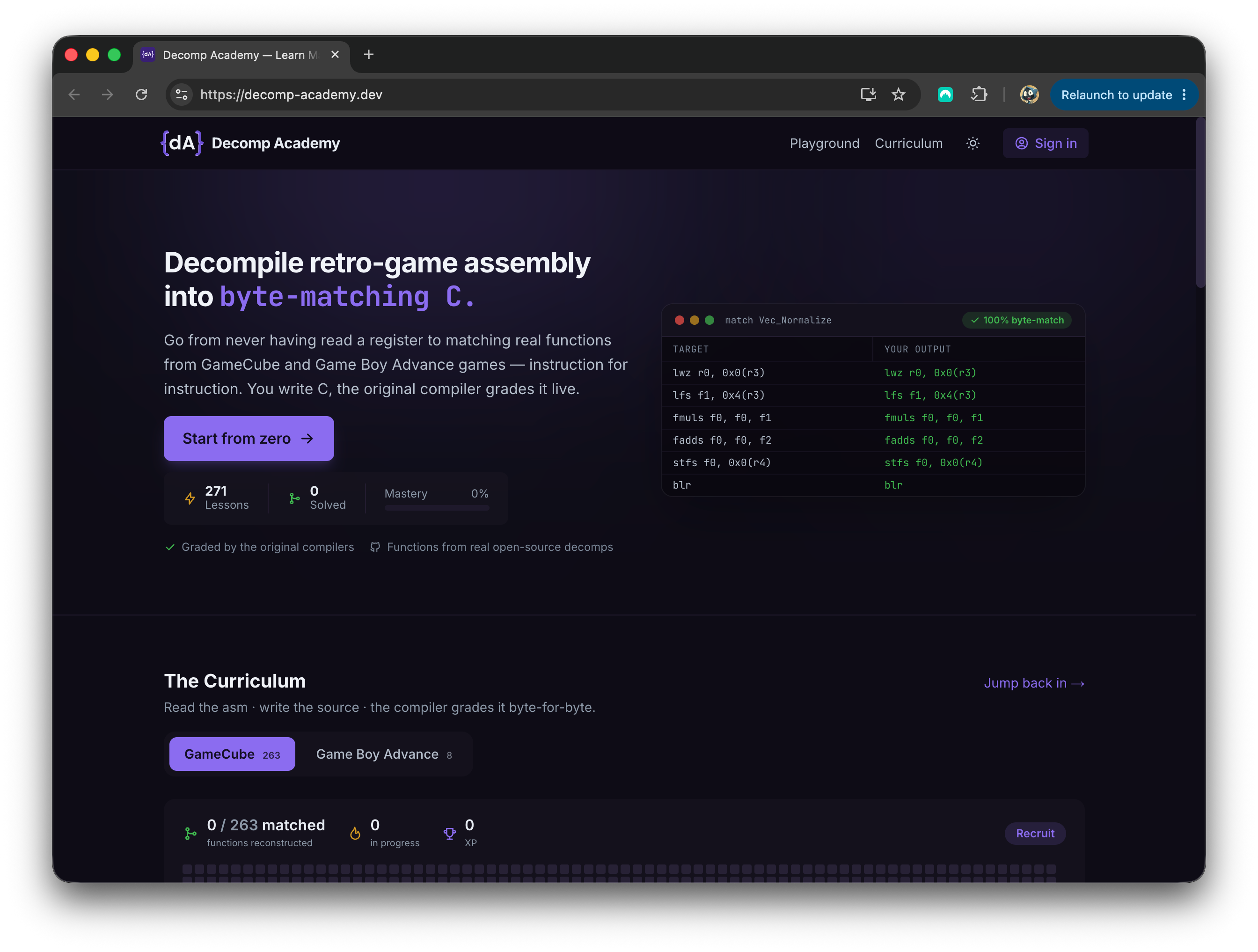Click 'The Curriculum' heading

coord(235,681)
